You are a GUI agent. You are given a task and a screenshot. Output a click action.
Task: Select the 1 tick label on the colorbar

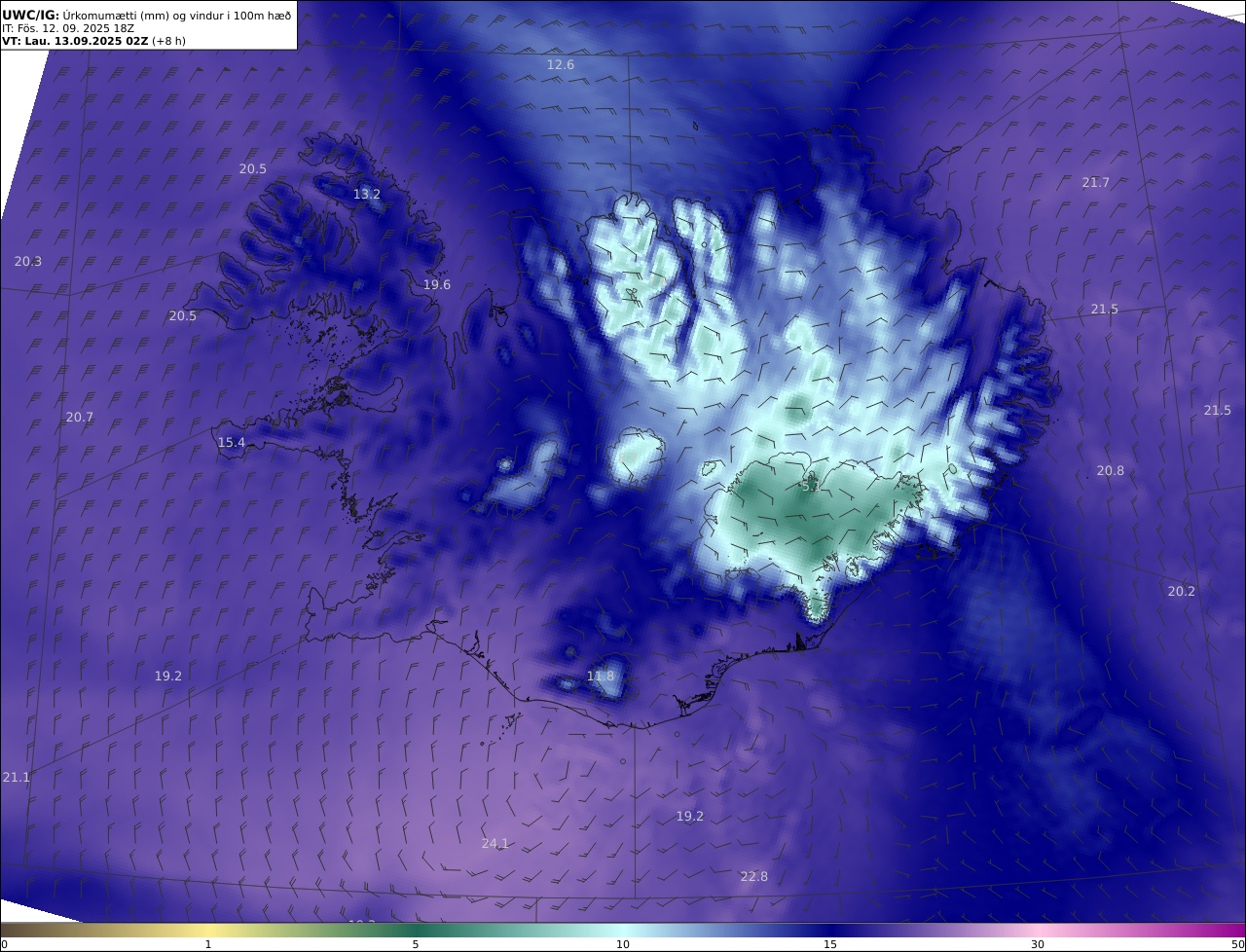click(208, 944)
